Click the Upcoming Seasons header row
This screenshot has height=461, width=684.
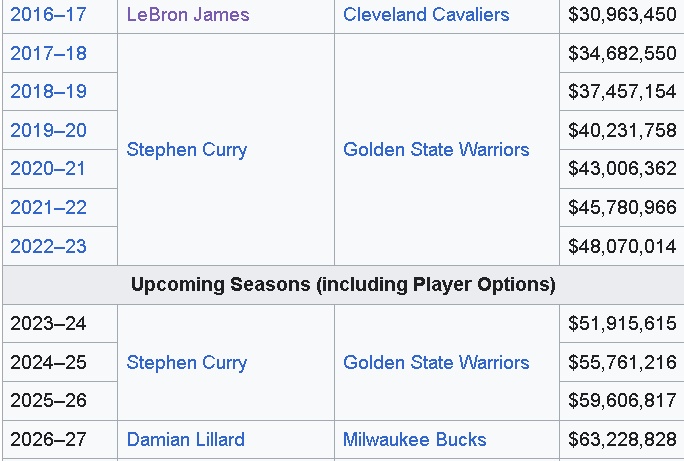click(x=343, y=285)
